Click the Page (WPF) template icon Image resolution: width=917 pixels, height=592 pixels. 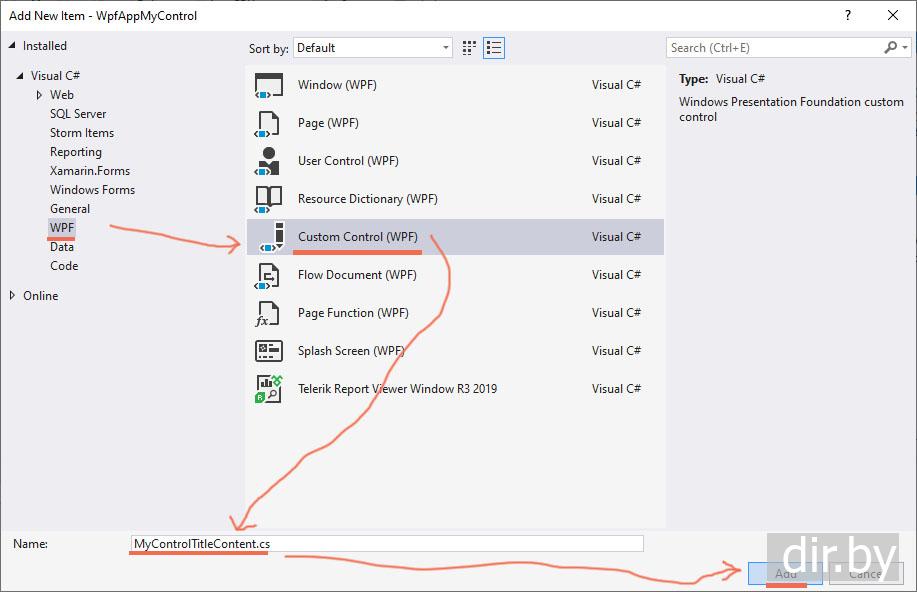[268, 123]
